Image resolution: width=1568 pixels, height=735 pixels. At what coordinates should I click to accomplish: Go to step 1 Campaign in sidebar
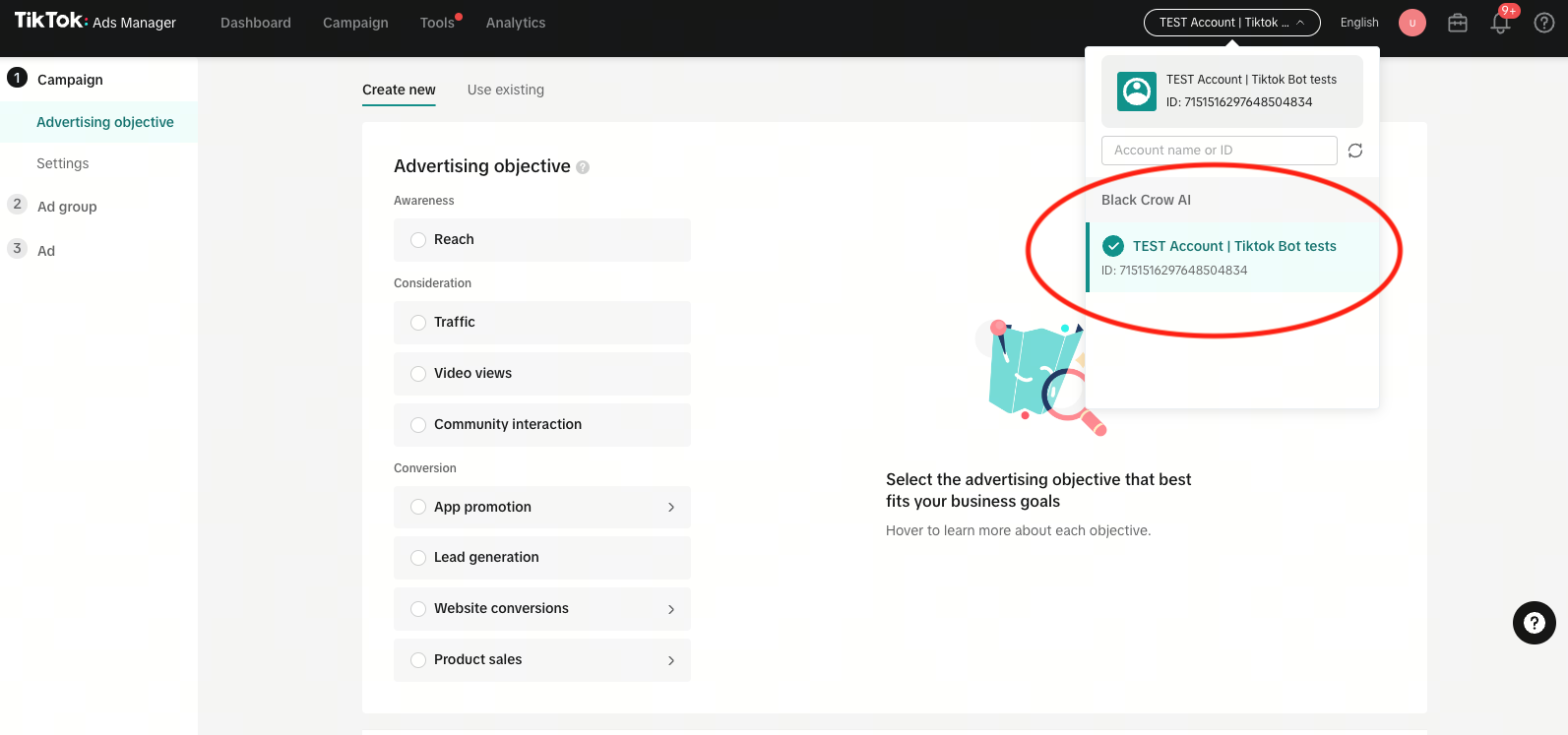[x=55, y=79]
